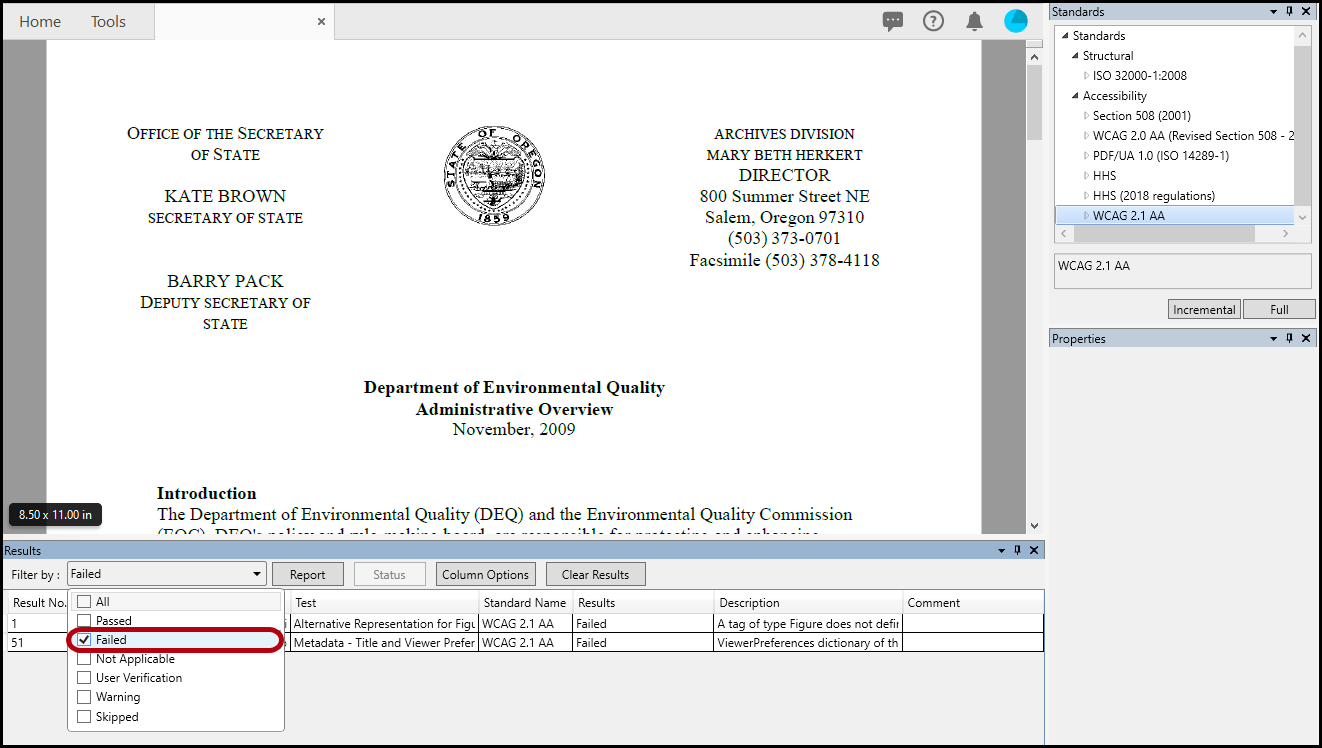This screenshot has width=1322, height=748.
Task: Pin the Properties panel
Action: coord(1290,339)
